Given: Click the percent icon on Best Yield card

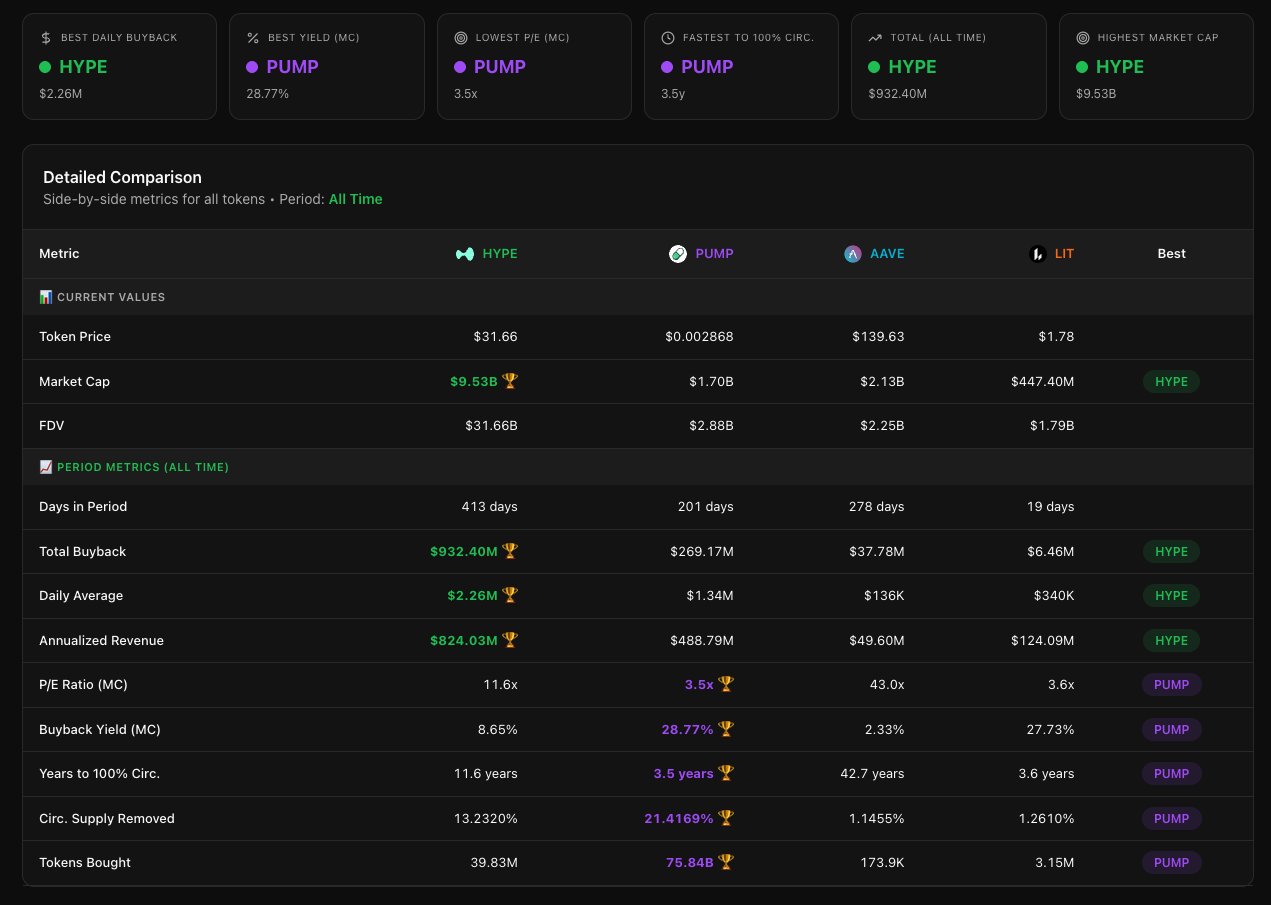Looking at the screenshot, I should (253, 38).
